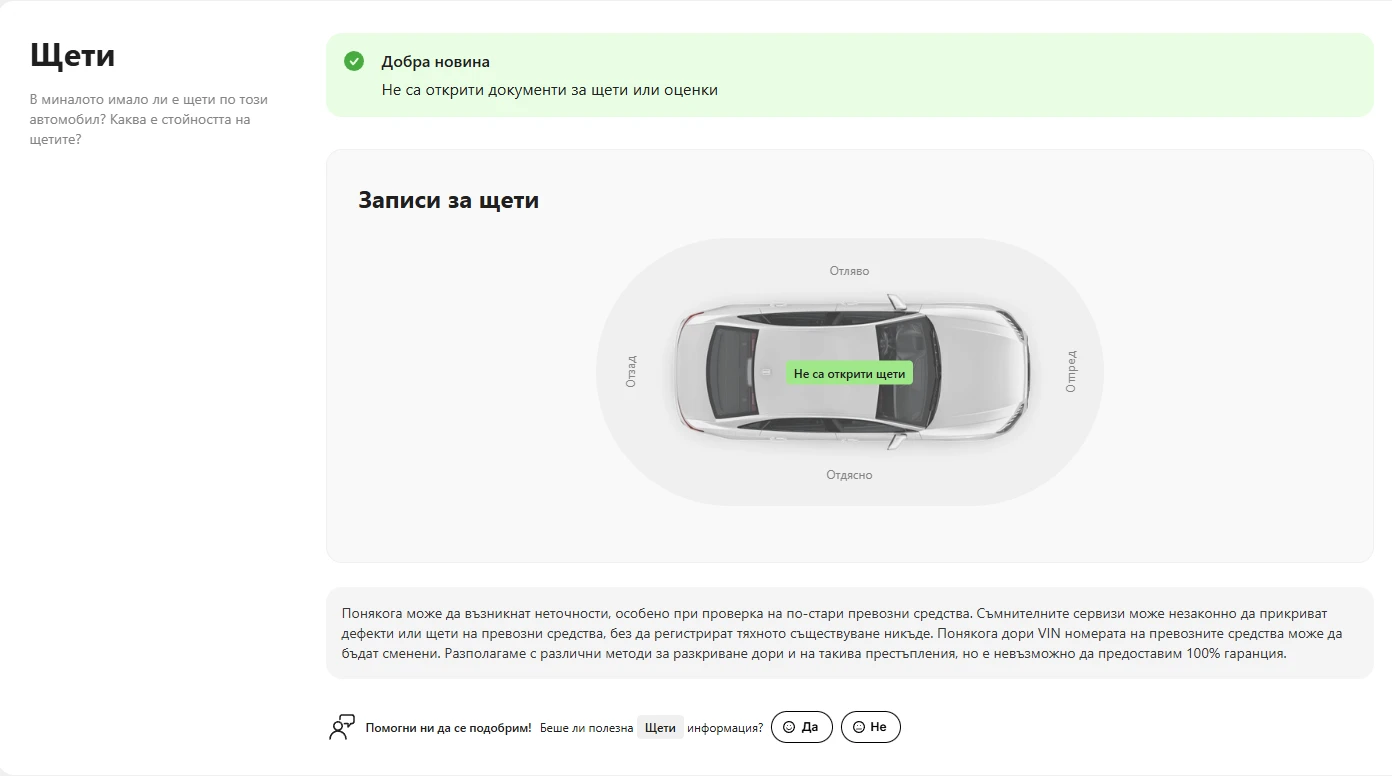Click the feedback person icon near the bottom

[342, 727]
